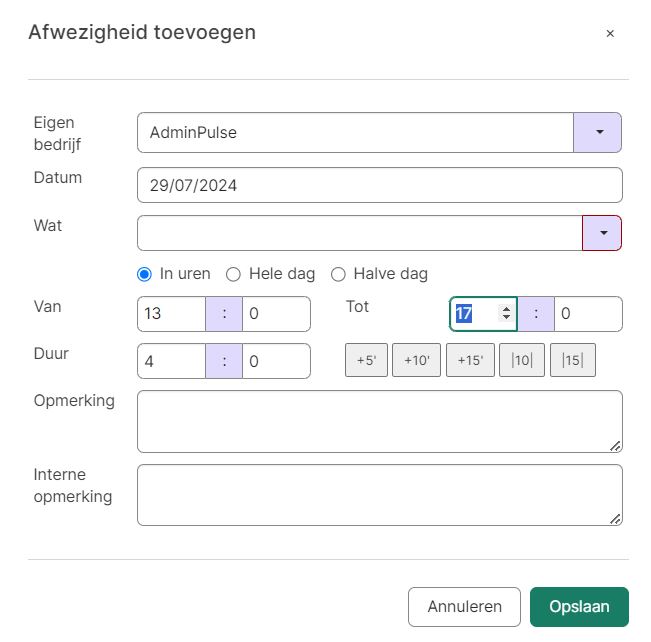Click the Tot label
Viewport: 651px width, 642px height.
357,307
